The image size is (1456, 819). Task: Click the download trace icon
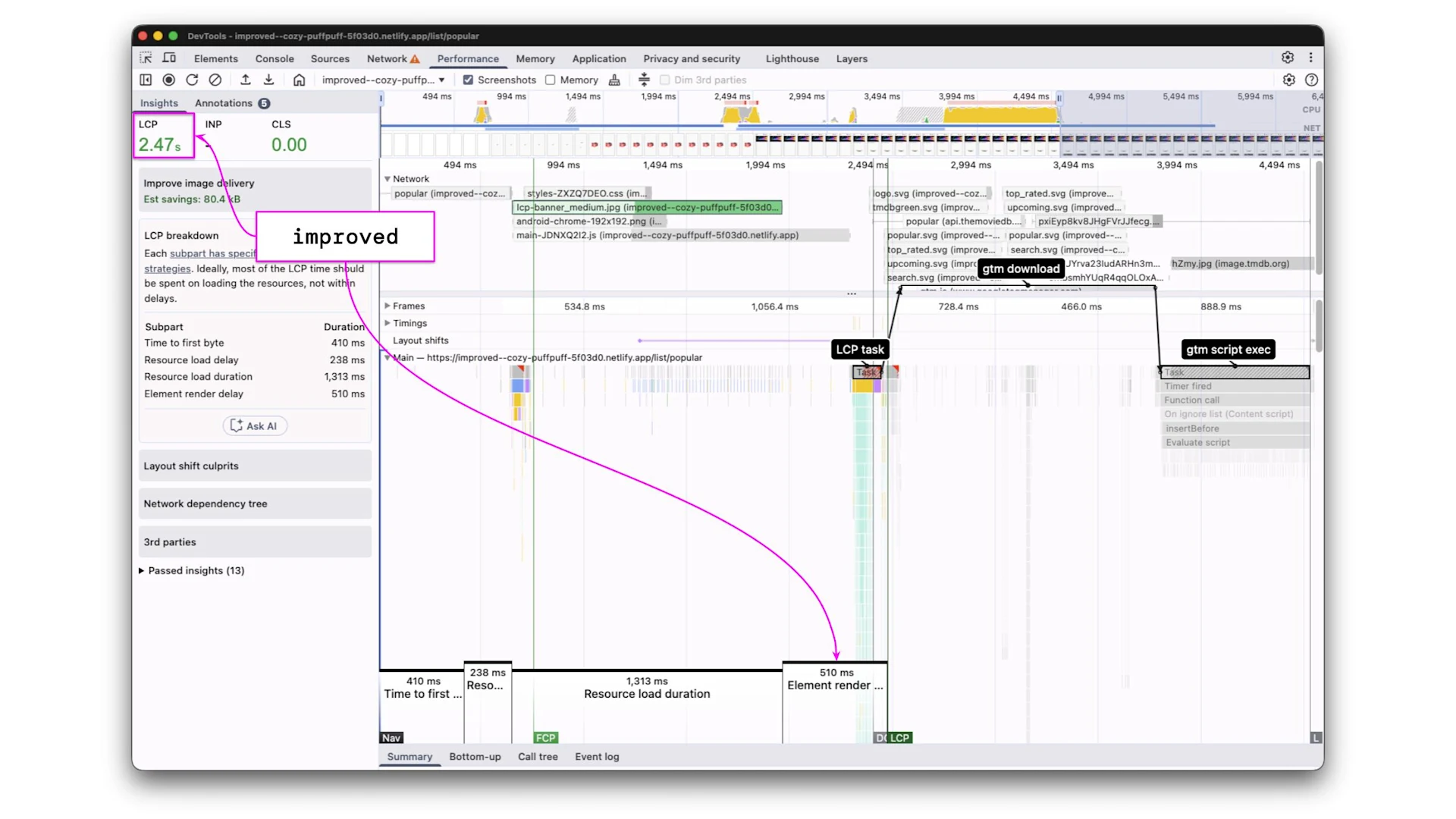coord(268,80)
